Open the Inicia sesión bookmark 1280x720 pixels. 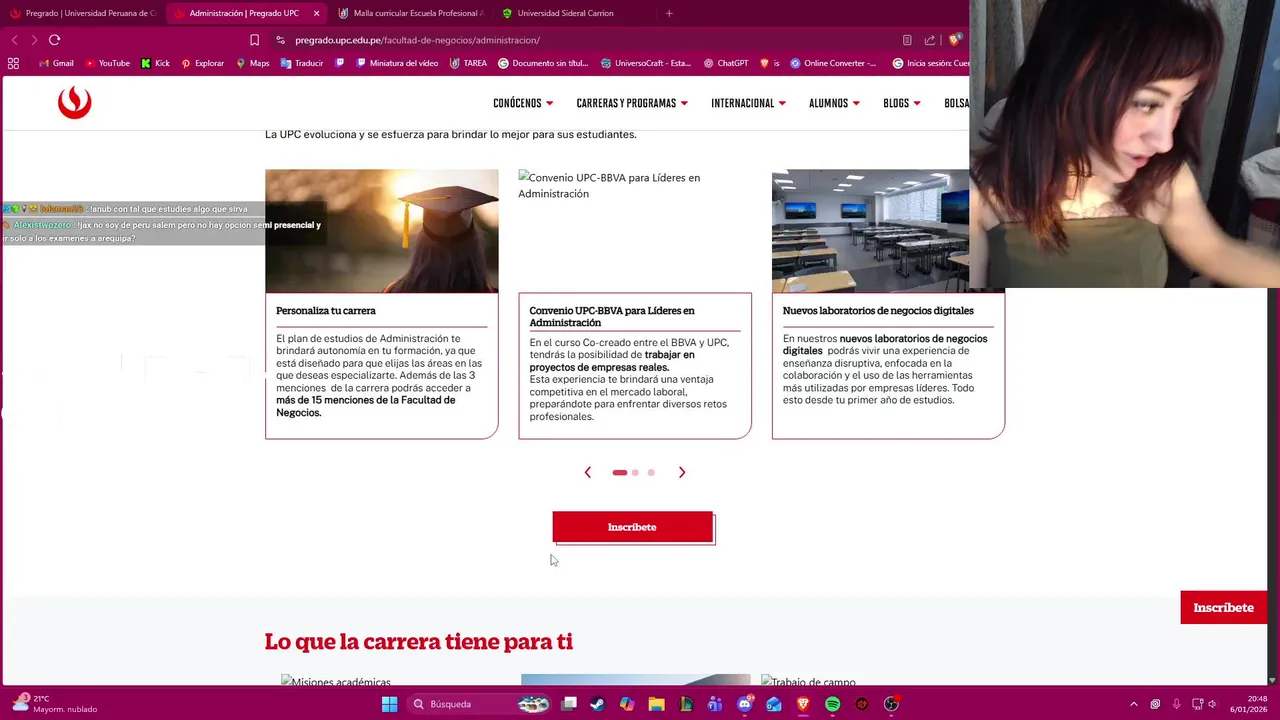click(x=930, y=63)
